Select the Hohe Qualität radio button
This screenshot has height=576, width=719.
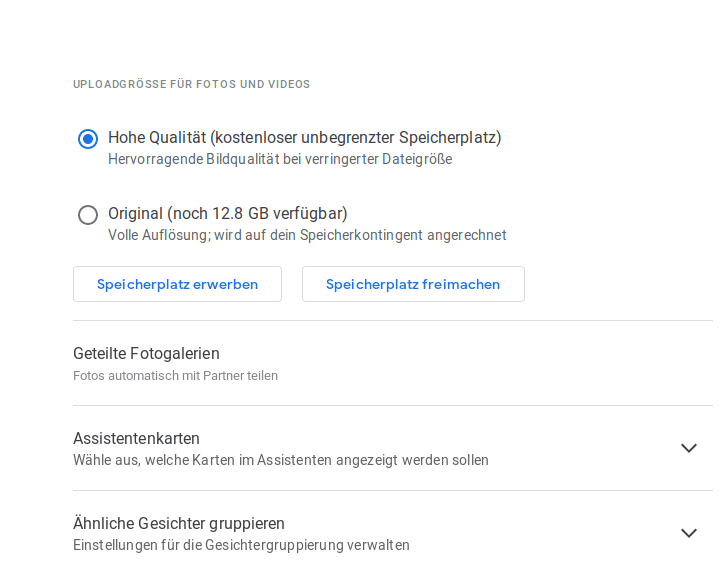pyautogui.click(x=88, y=139)
